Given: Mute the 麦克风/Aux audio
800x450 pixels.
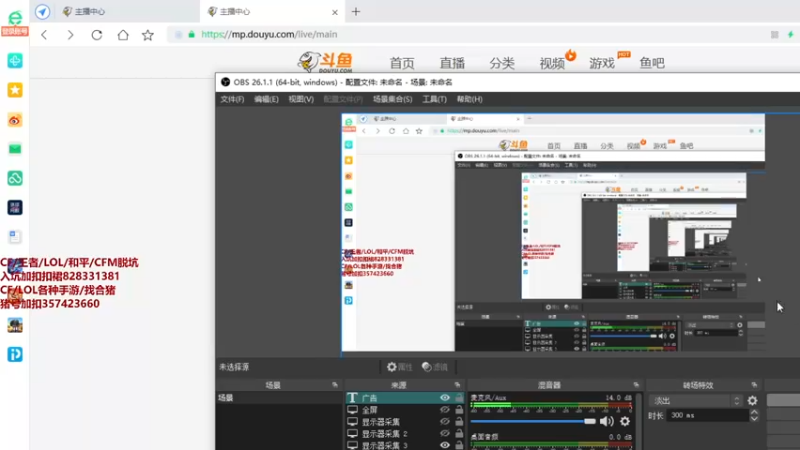Looking at the screenshot, I should [x=606, y=421].
